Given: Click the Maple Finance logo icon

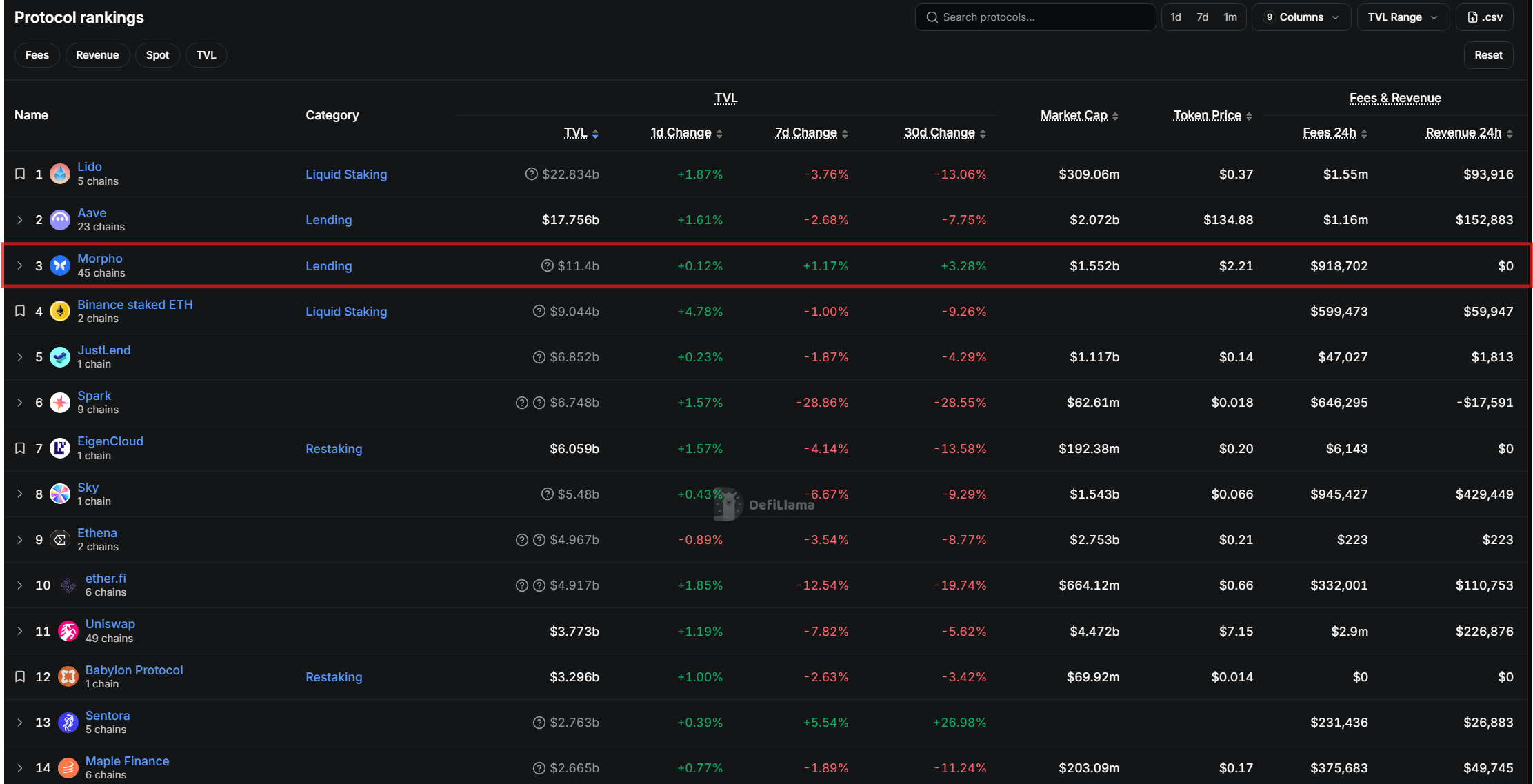Looking at the screenshot, I should (68, 767).
